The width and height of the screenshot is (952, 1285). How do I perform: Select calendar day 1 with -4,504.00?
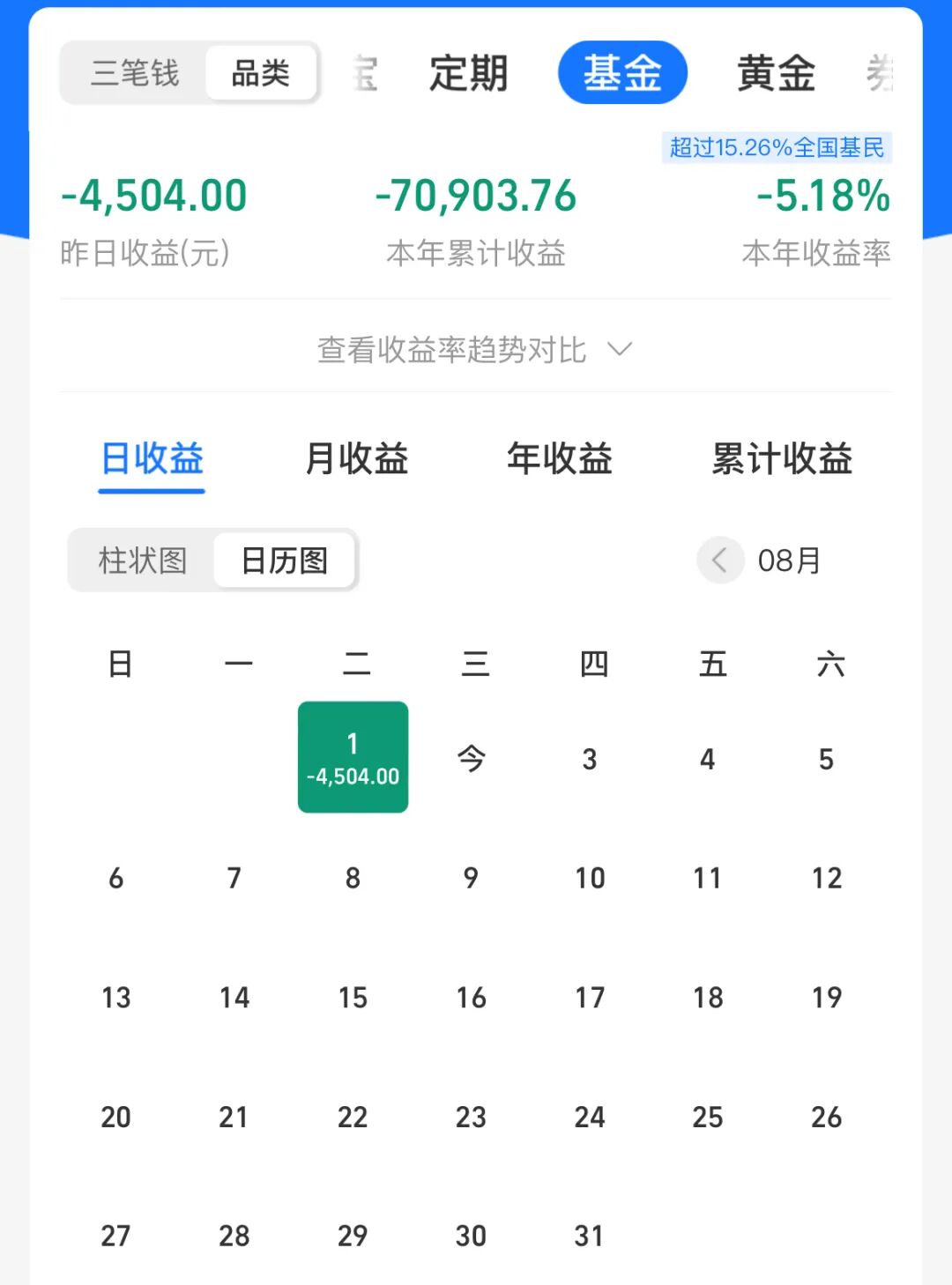click(353, 757)
